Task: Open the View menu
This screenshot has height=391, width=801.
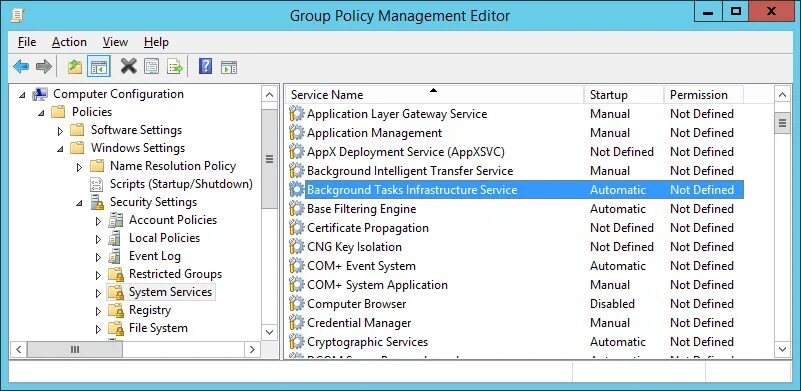Action: pos(115,42)
